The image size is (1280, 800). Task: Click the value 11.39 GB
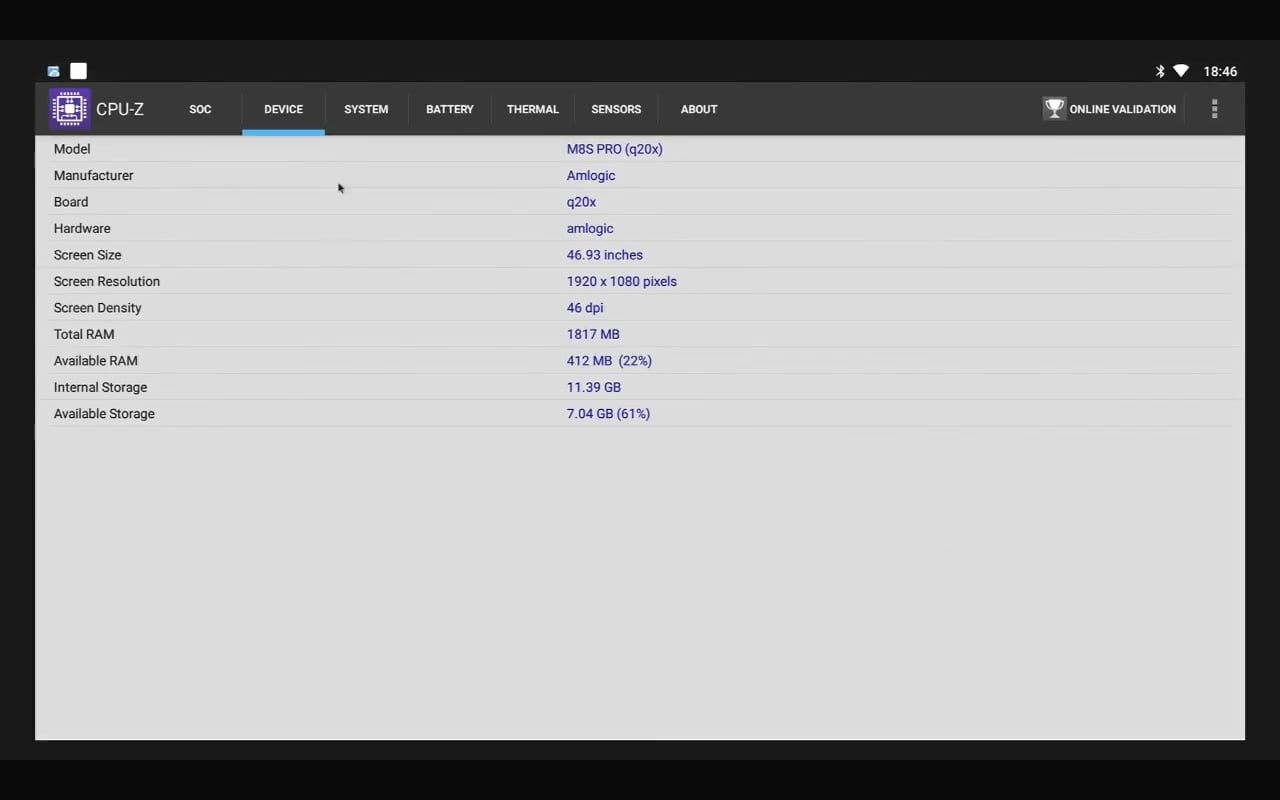(x=594, y=387)
